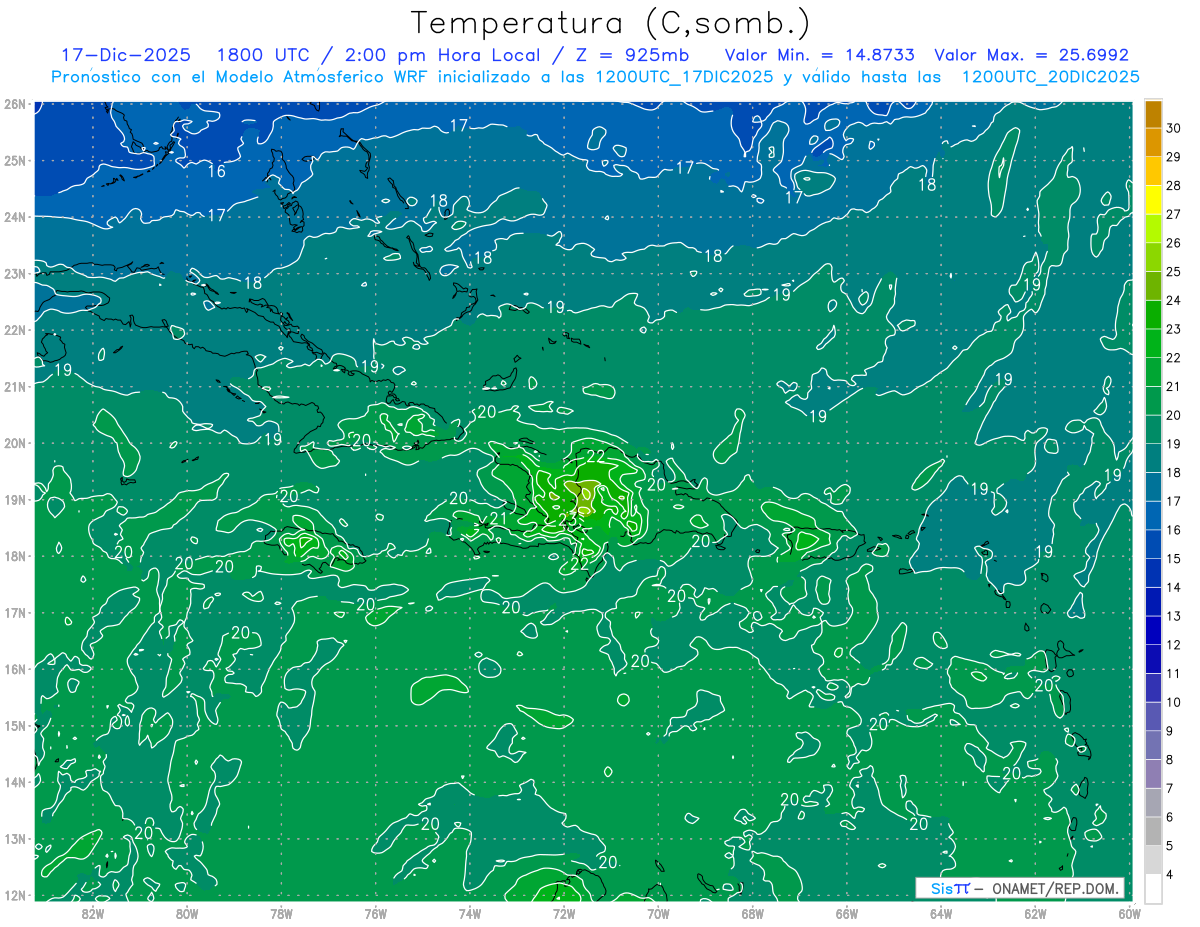Click the "76W" longitude axis label
This screenshot has width=1200, height=927.
pos(375,914)
